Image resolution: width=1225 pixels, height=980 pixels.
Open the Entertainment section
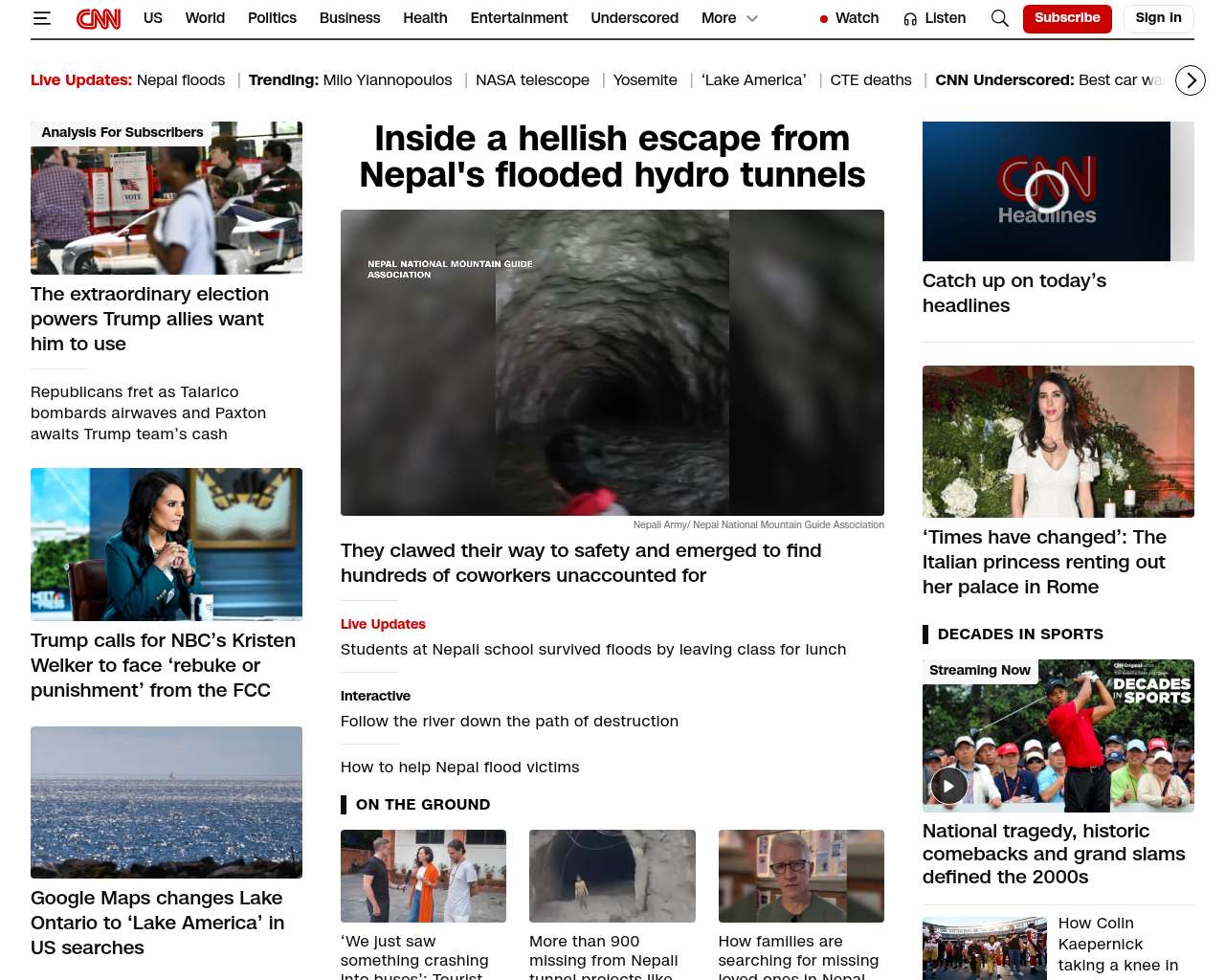[x=519, y=18]
